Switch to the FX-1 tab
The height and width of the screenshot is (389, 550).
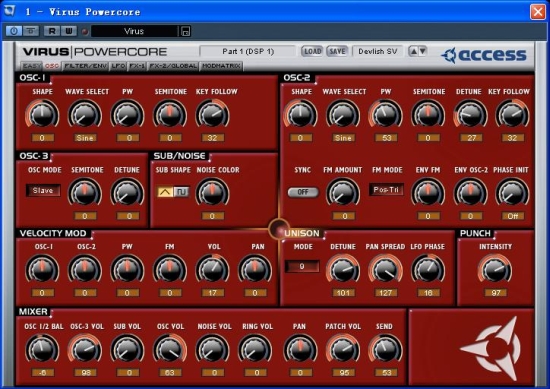[137, 66]
